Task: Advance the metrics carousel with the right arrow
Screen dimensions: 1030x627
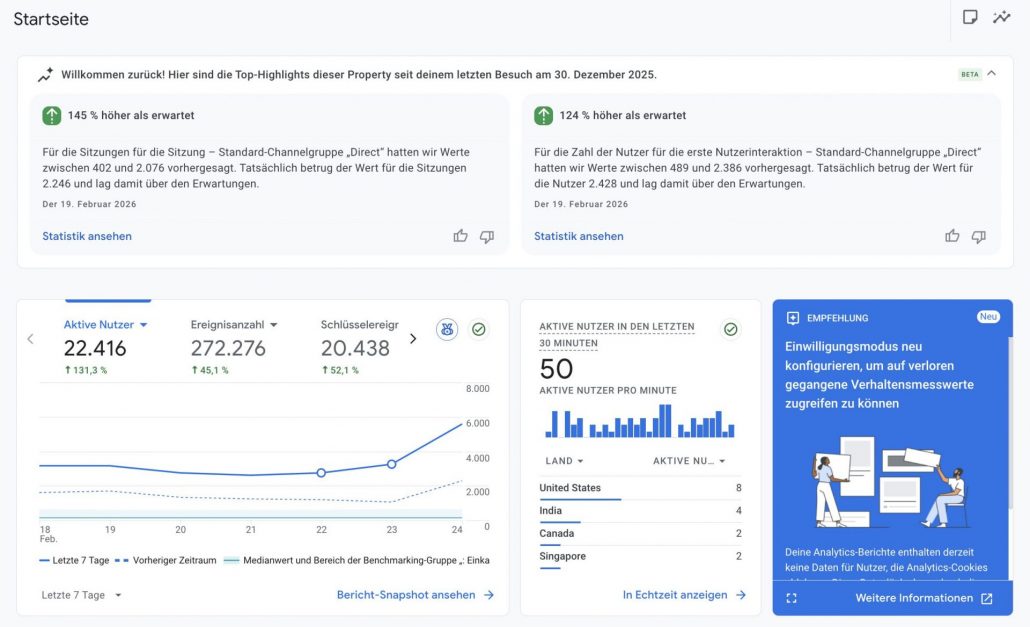Action: point(413,339)
